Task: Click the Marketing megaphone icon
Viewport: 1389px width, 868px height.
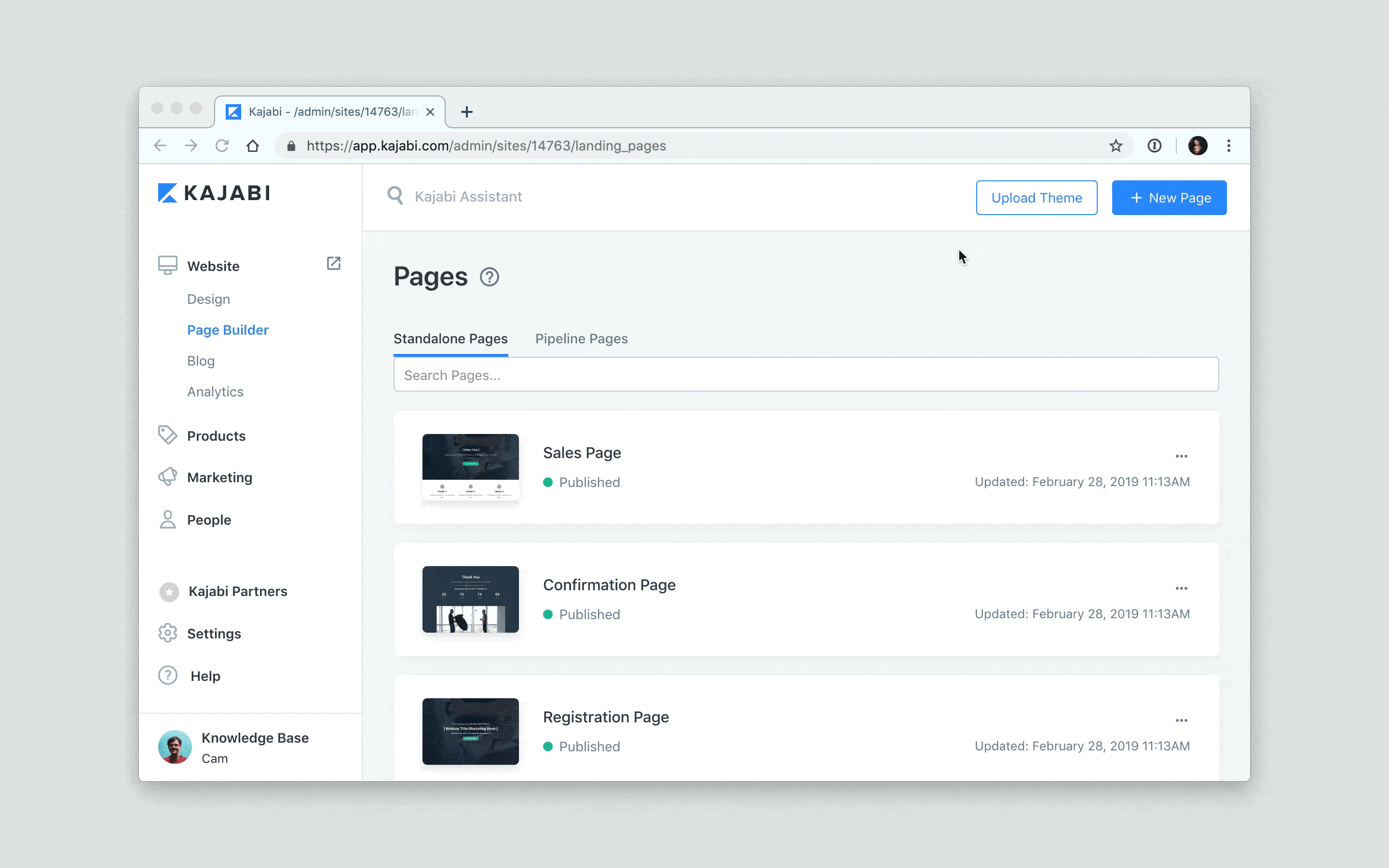Action: [x=168, y=477]
